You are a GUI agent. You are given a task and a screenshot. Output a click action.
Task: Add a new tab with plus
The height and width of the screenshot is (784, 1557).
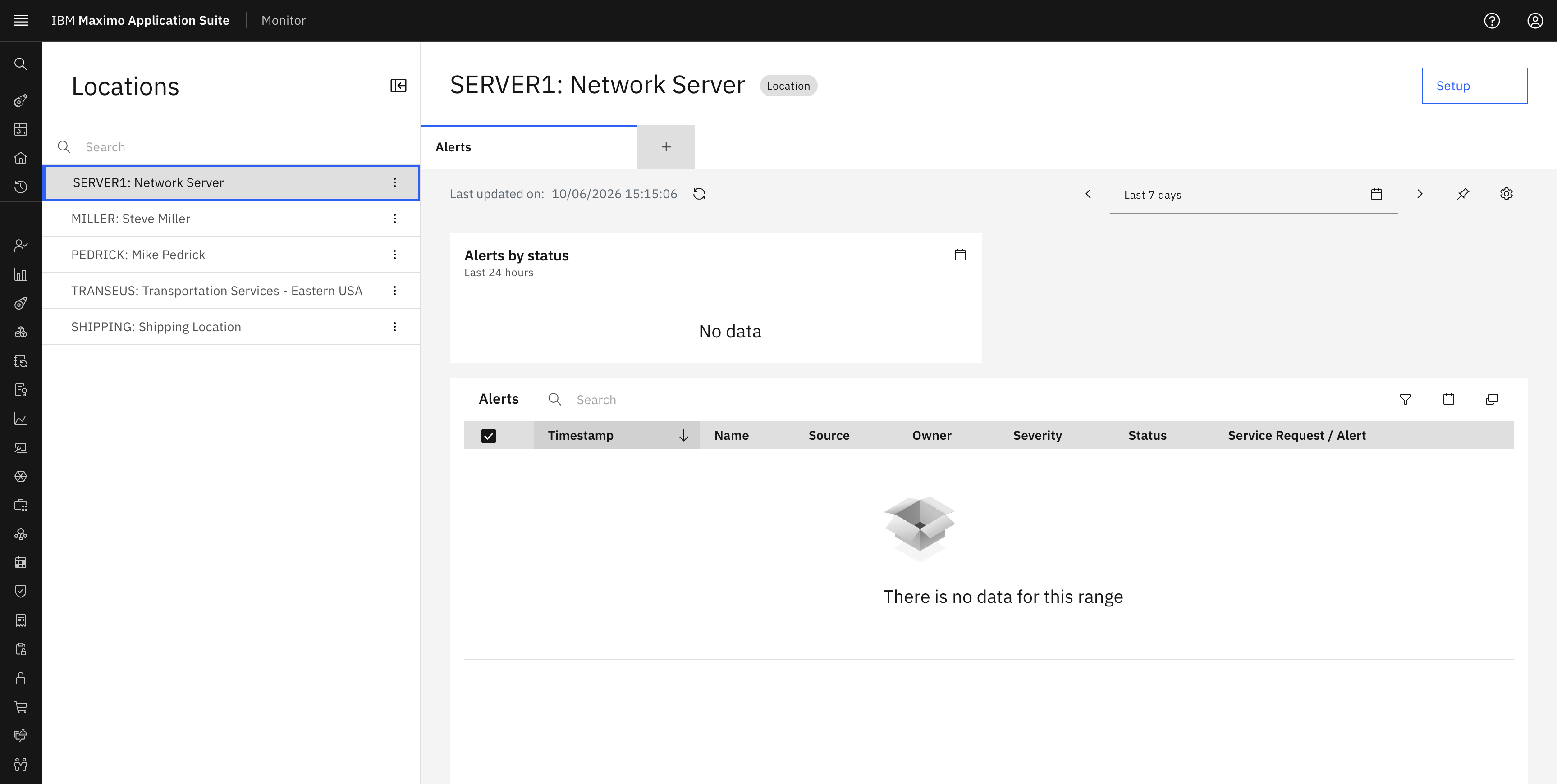666,147
